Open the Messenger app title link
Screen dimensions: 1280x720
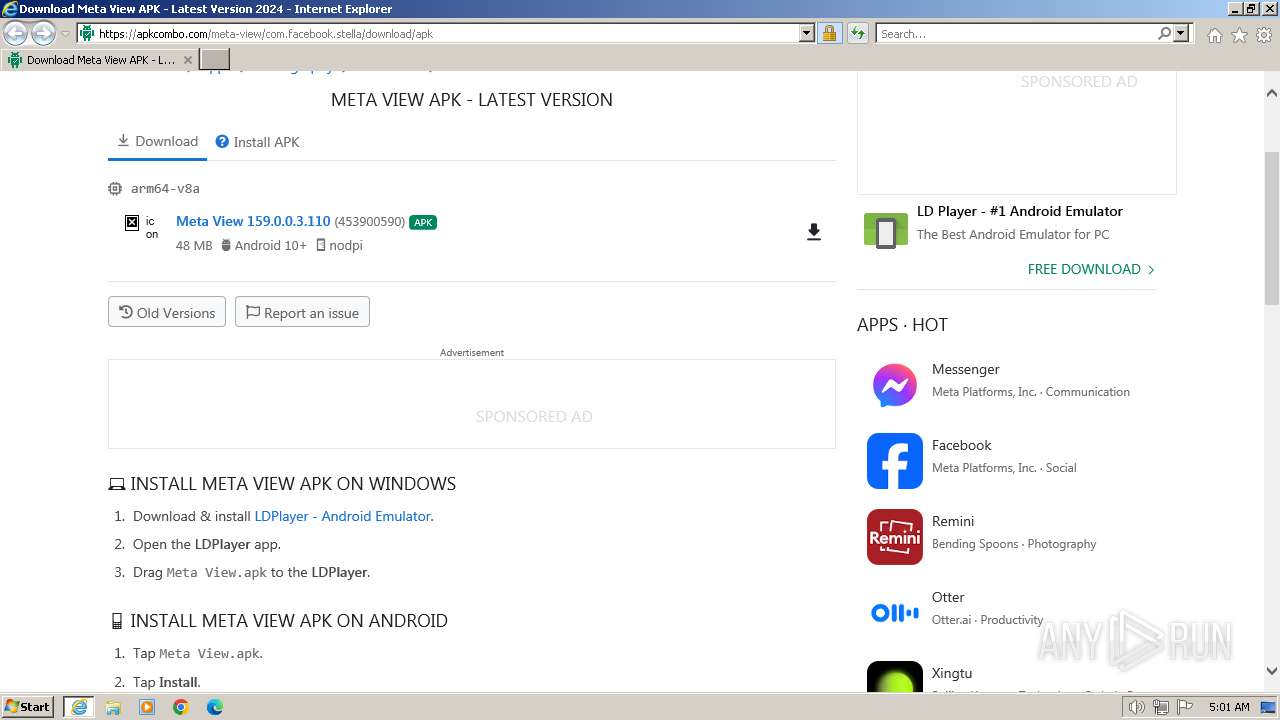pos(965,369)
